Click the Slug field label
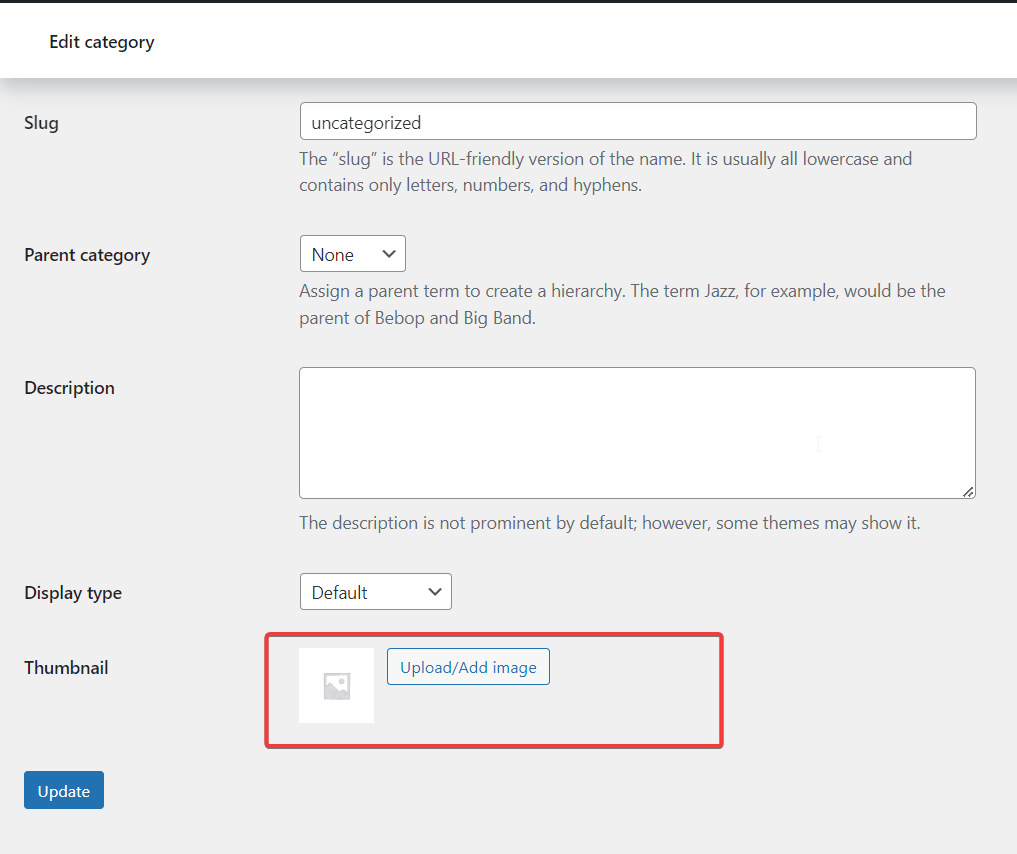Viewport: 1017px width, 854px height. pyautogui.click(x=41, y=123)
